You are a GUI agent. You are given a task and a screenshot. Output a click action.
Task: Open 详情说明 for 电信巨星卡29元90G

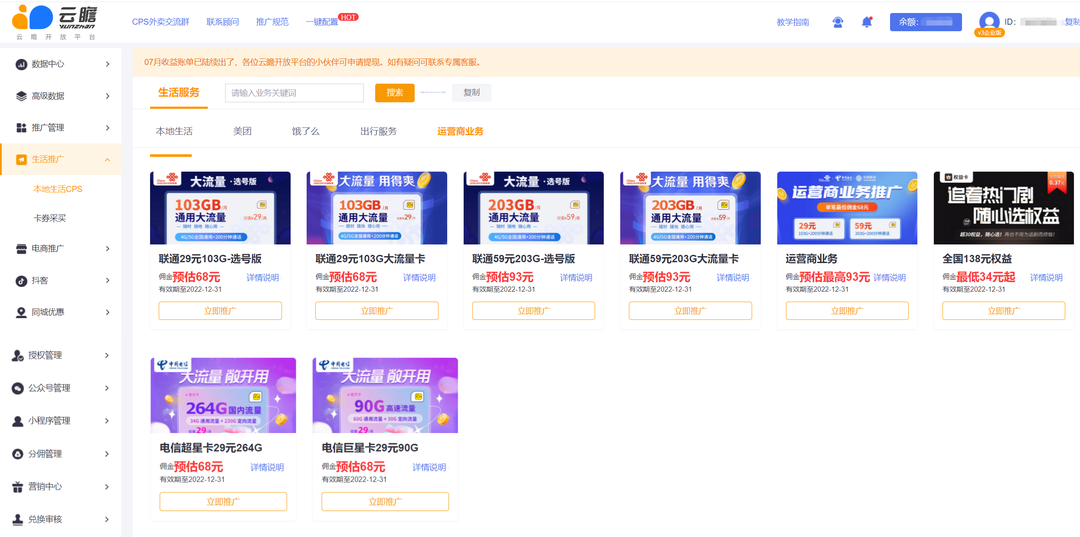(429, 467)
